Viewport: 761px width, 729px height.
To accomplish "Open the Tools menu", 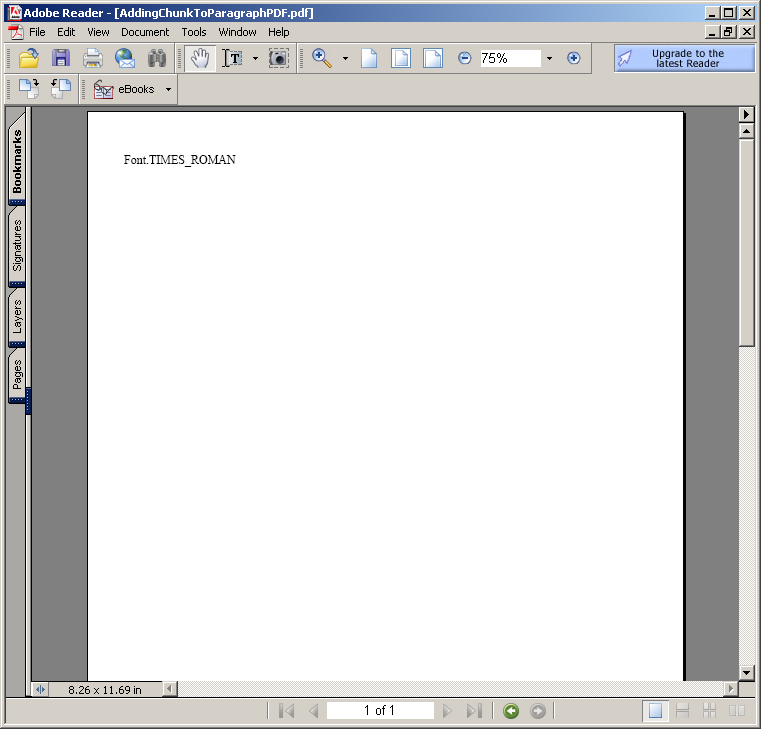I will tap(194, 32).
